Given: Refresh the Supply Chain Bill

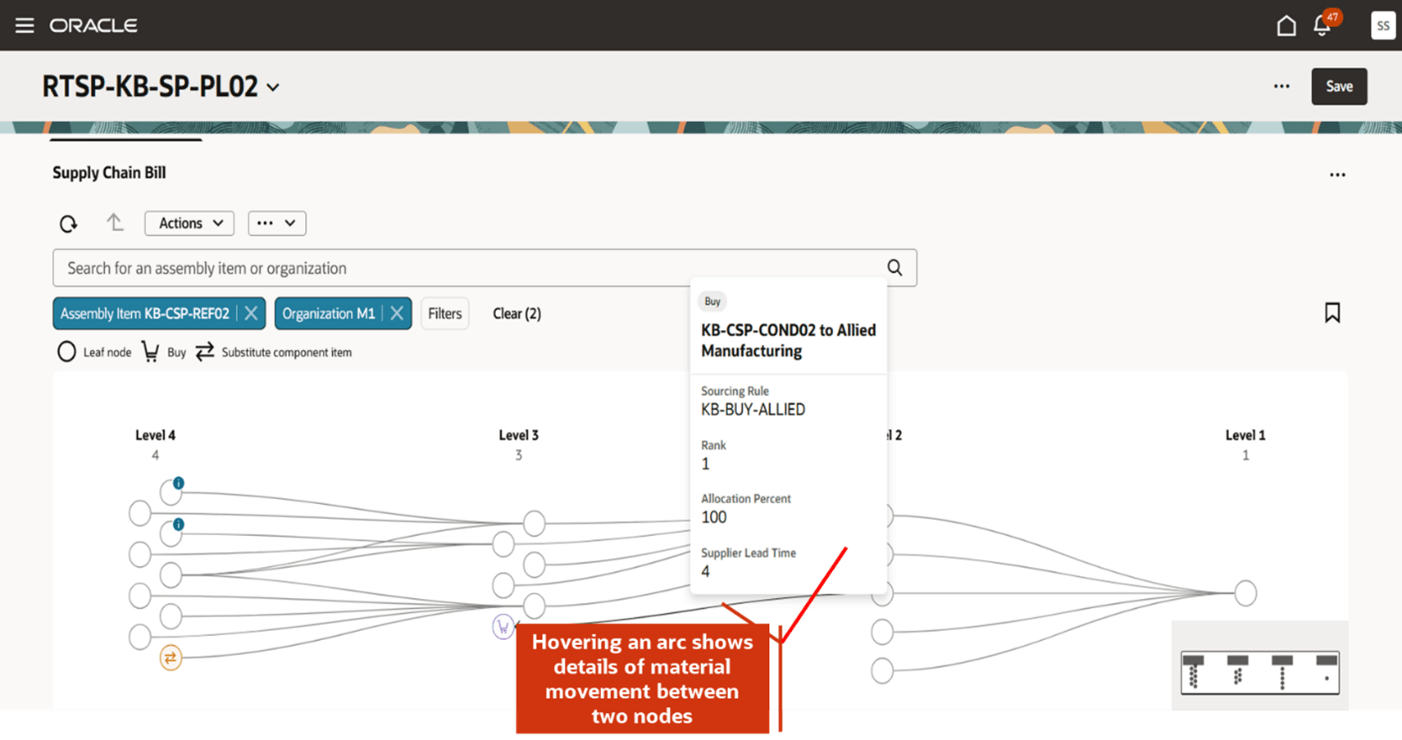Looking at the screenshot, I should [x=68, y=224].
